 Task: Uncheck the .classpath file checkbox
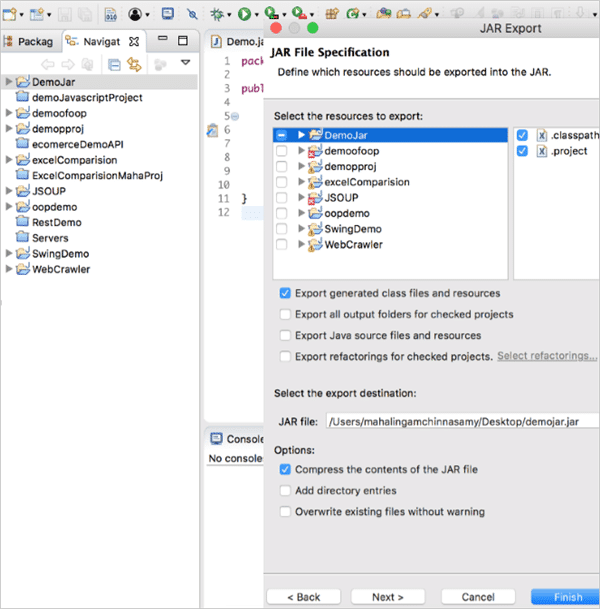pyautogui.click(x=522, y=135)
